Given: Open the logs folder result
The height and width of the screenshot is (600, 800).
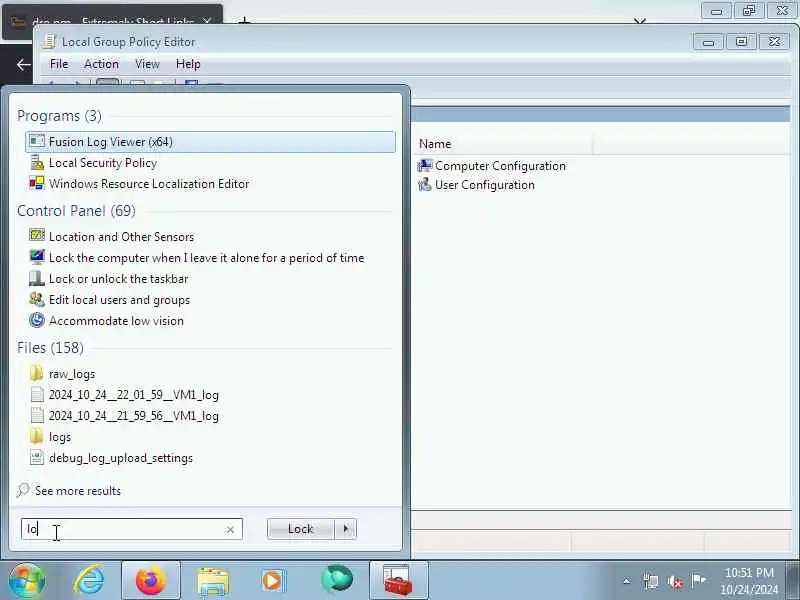Looking at the screenshot, I should [x=60, y=437].
